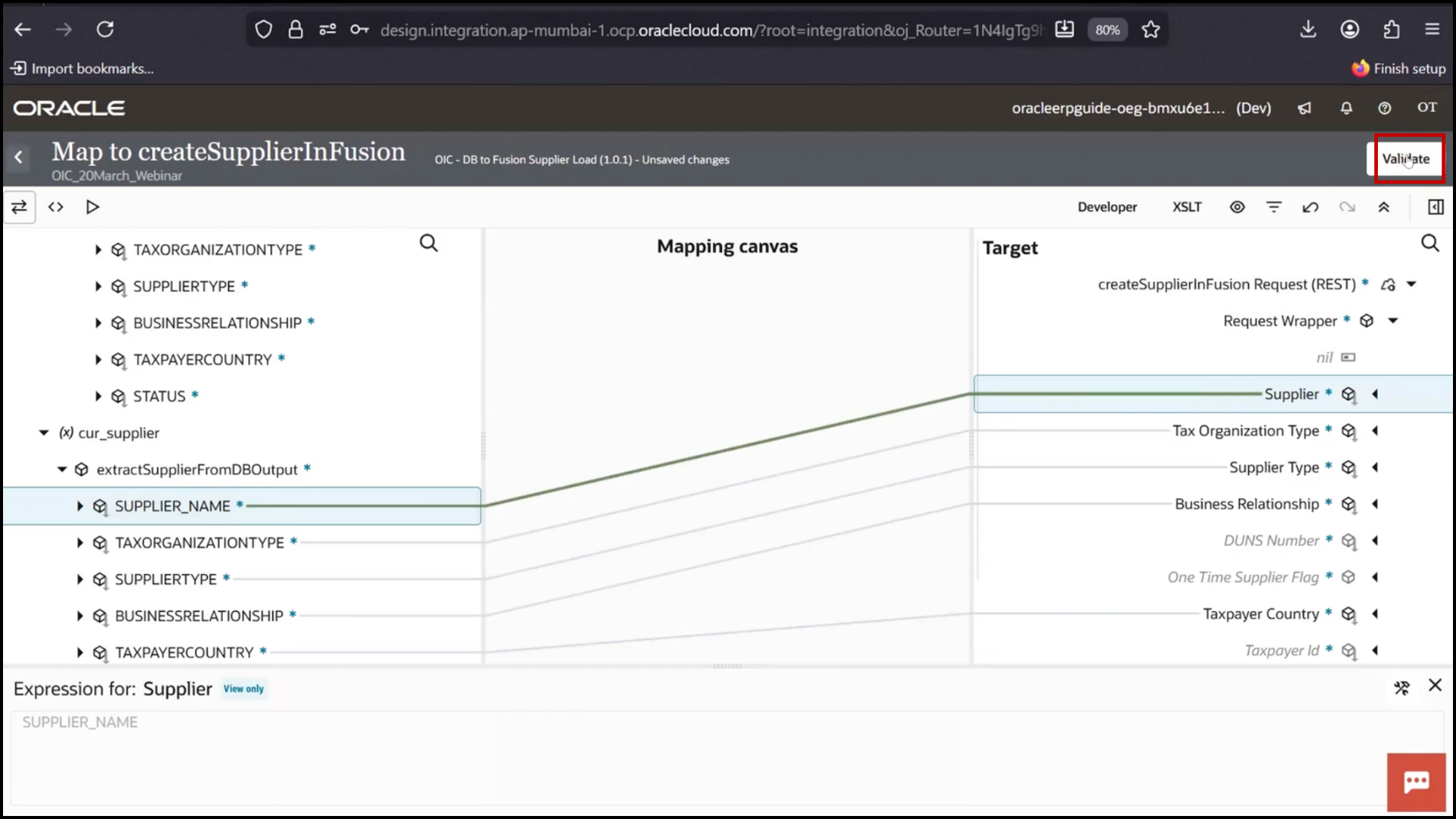Image resolution: width=1456 pixels, height=819 pixels.
Task: Open Import bookmarks link
Action: point(82,68)
